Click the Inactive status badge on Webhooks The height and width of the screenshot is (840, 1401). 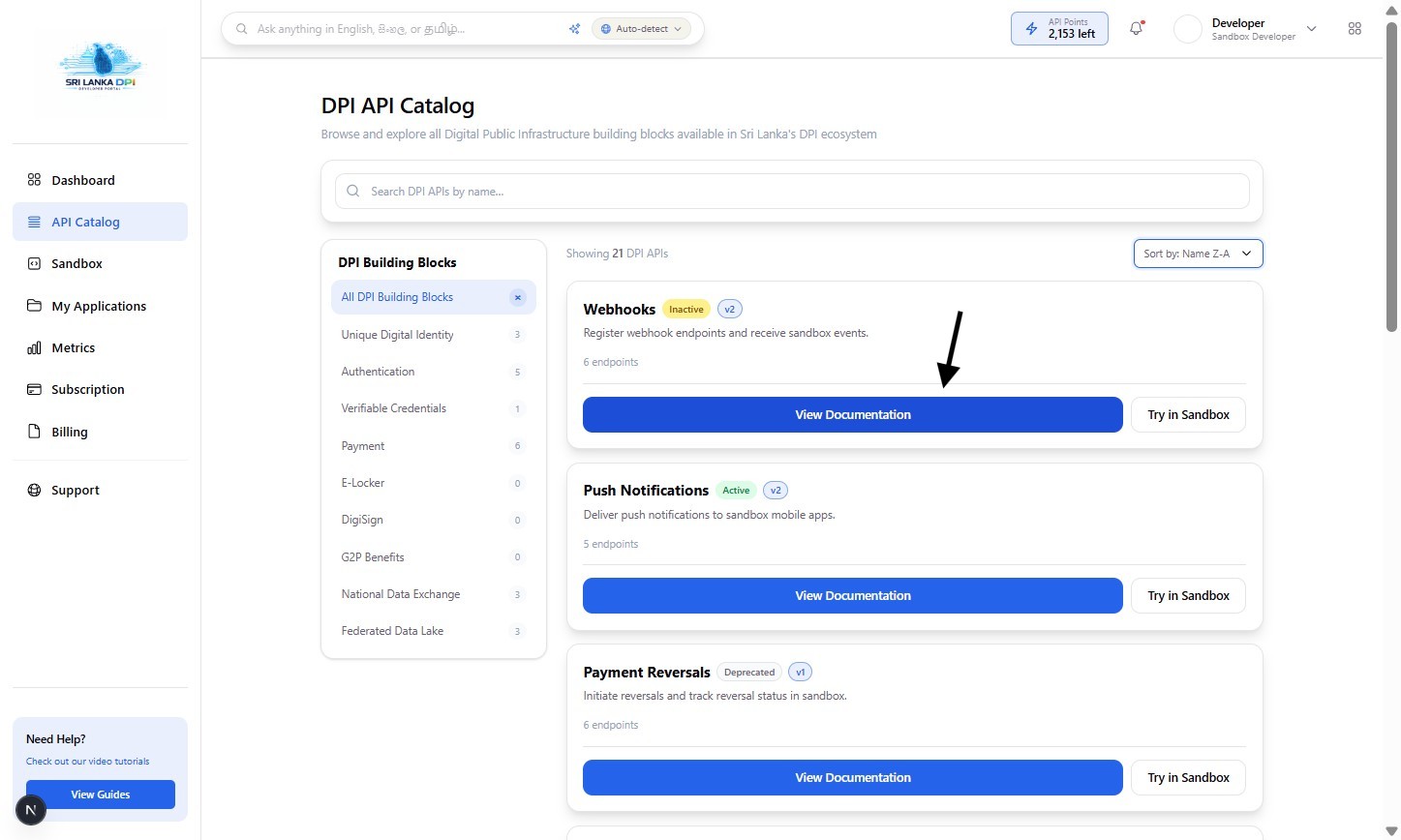pos(686,310)
